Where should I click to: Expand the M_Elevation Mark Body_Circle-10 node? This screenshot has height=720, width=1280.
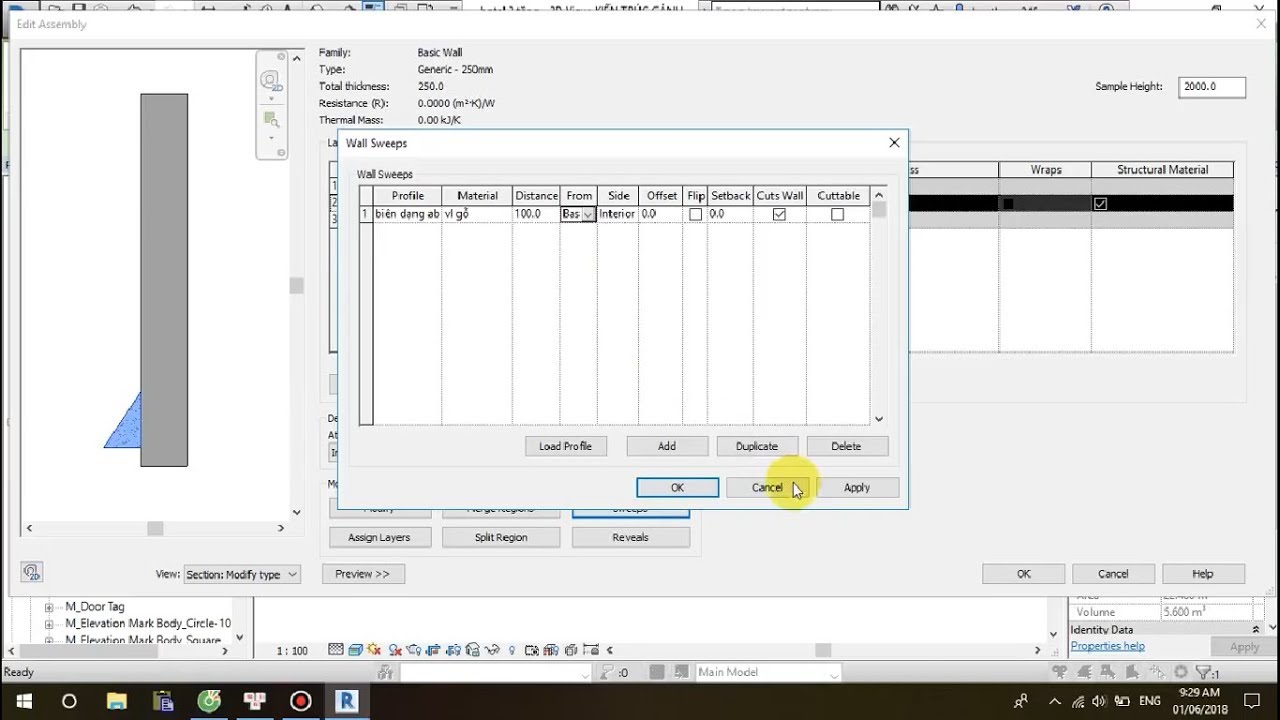tap(48, 623)
